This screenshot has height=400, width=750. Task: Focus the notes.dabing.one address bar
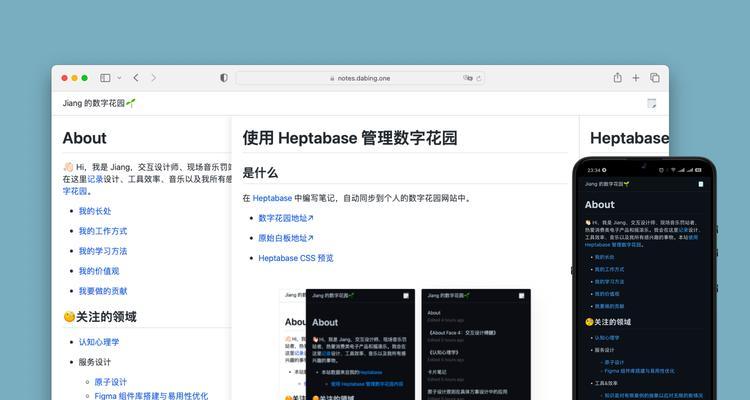(x=360, y=78)
